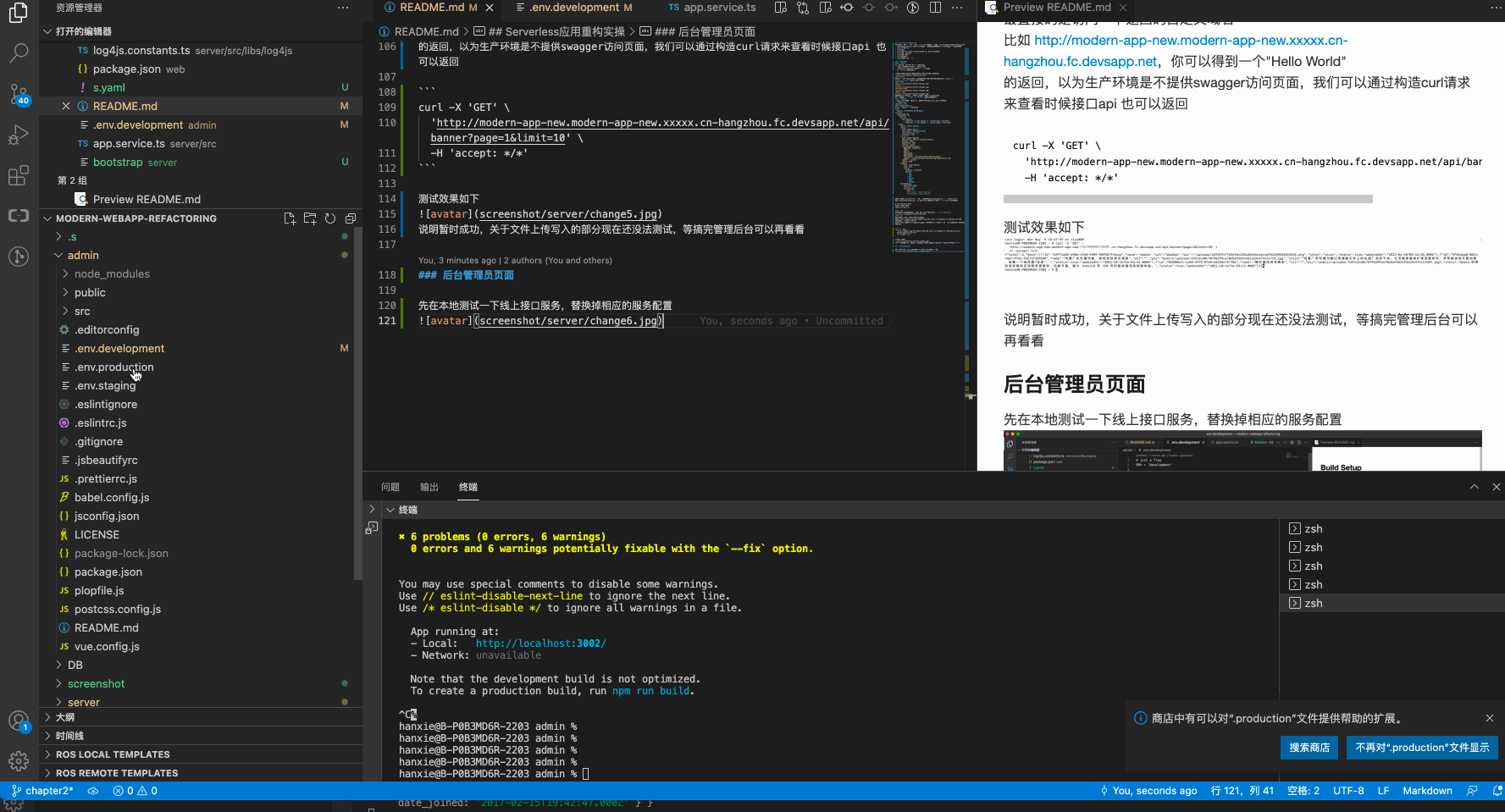Close the README.md editor tab
This screenshot has width=1505, height=812.
(490, 8)
